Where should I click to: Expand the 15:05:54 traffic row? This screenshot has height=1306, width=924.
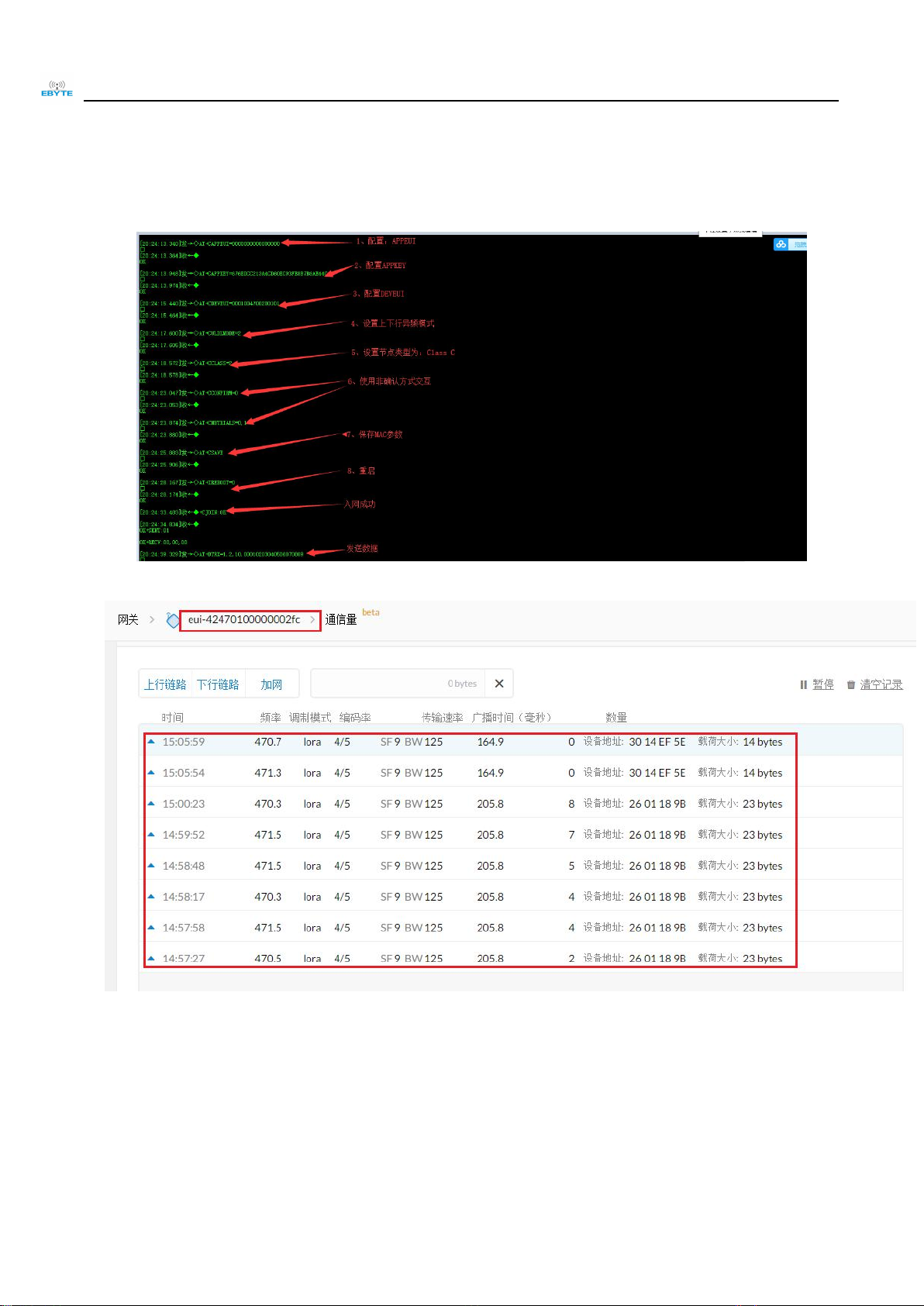coord(465,773)
